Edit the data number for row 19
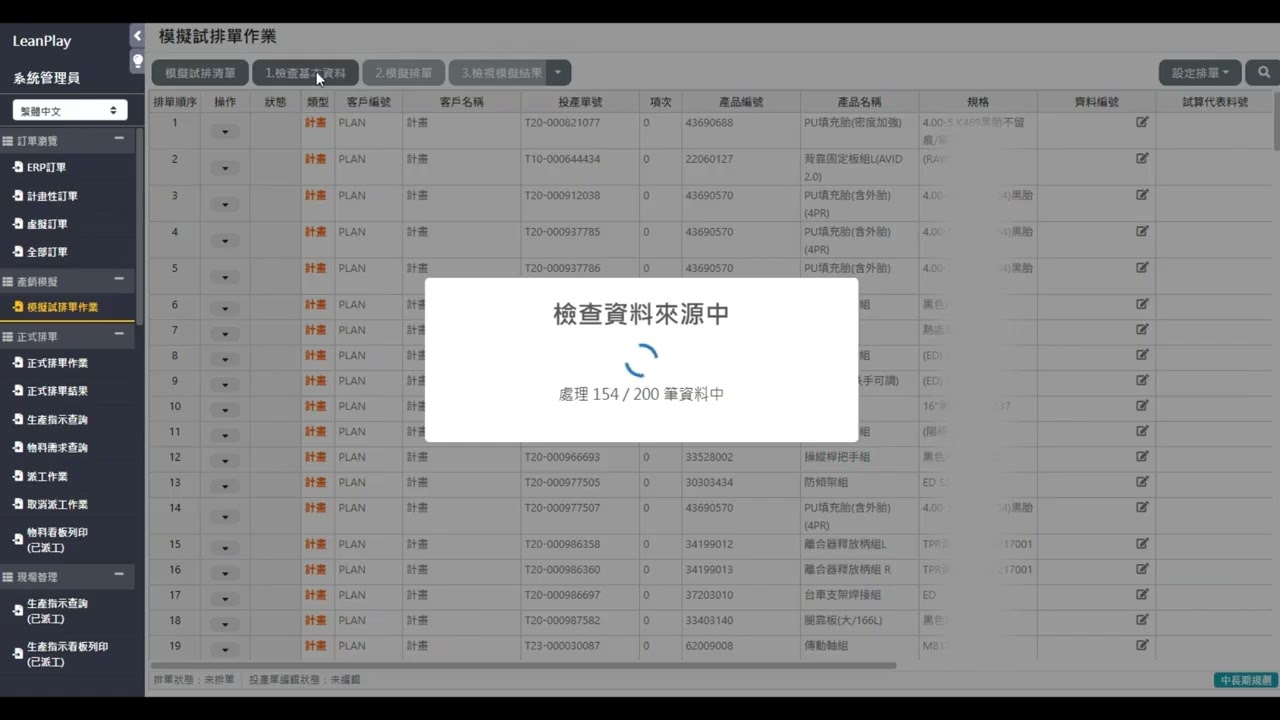1280x720 pixels. pos(1142,646)
